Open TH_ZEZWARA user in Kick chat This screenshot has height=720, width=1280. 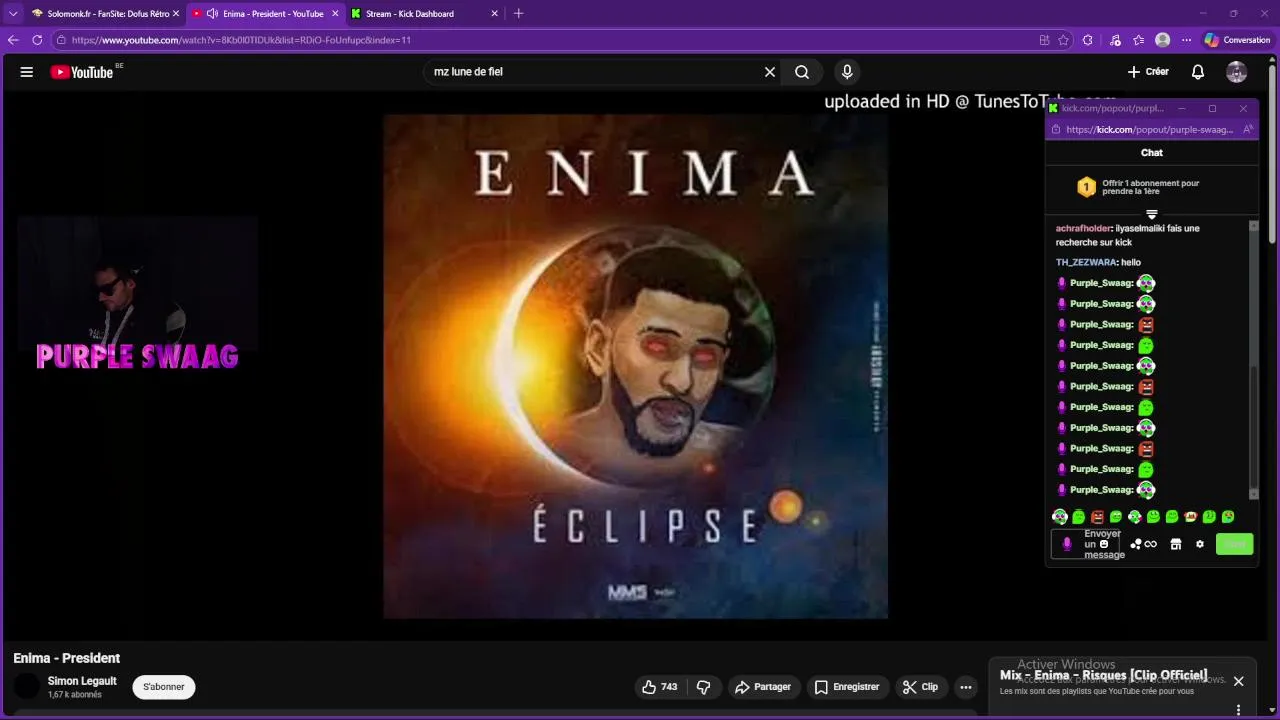pos(1086,262)
